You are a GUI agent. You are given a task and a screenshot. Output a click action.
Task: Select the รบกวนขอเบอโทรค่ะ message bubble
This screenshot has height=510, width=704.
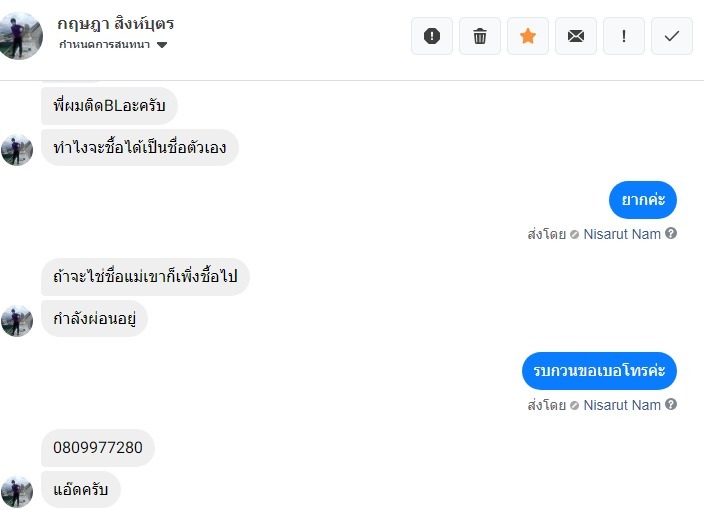point(599,371)
